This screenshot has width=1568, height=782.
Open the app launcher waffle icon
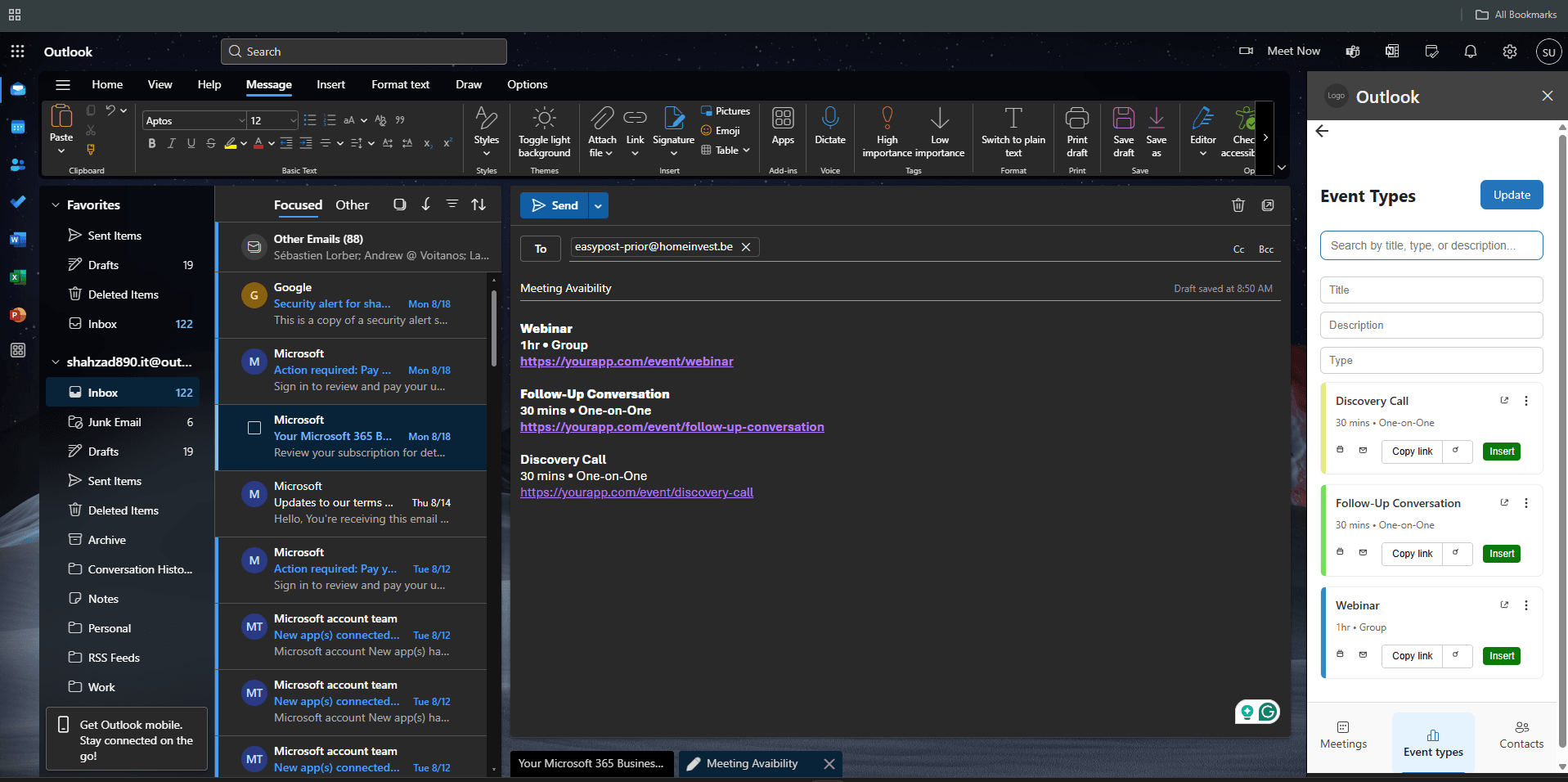tap(17, 52)
